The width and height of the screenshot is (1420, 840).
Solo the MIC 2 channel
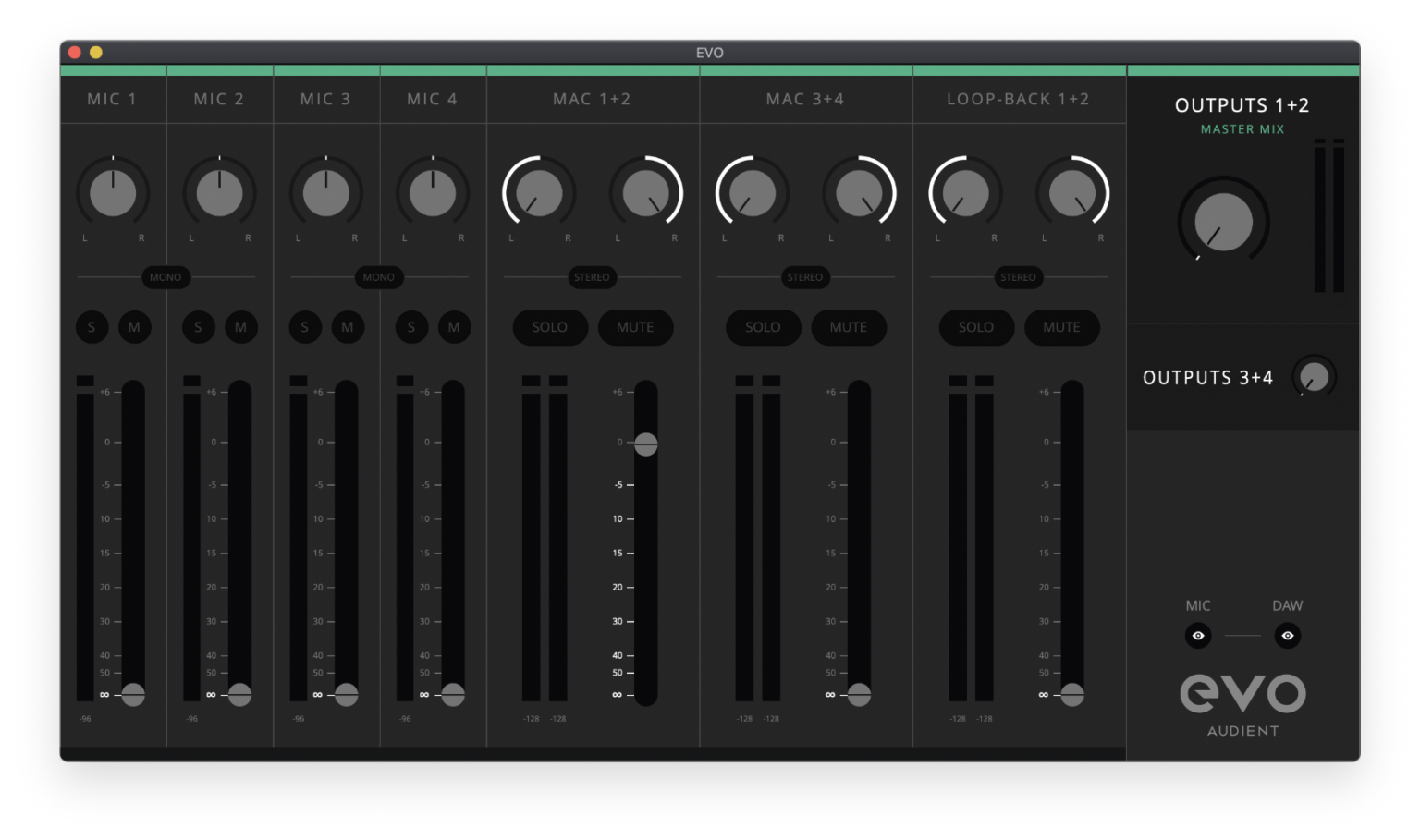point(198,327)
